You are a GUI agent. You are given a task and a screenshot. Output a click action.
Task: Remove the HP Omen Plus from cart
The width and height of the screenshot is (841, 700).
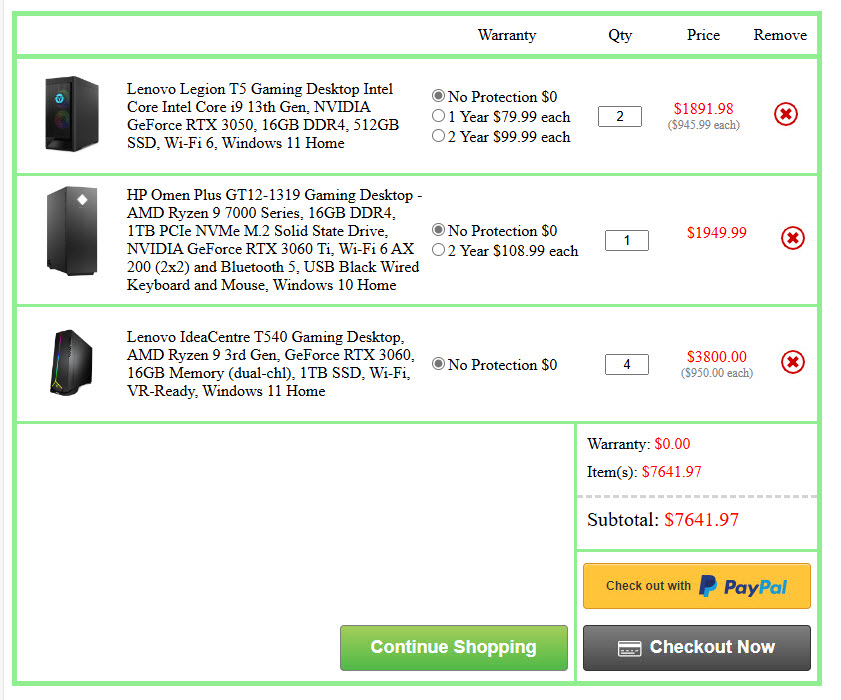pos(792,238)
